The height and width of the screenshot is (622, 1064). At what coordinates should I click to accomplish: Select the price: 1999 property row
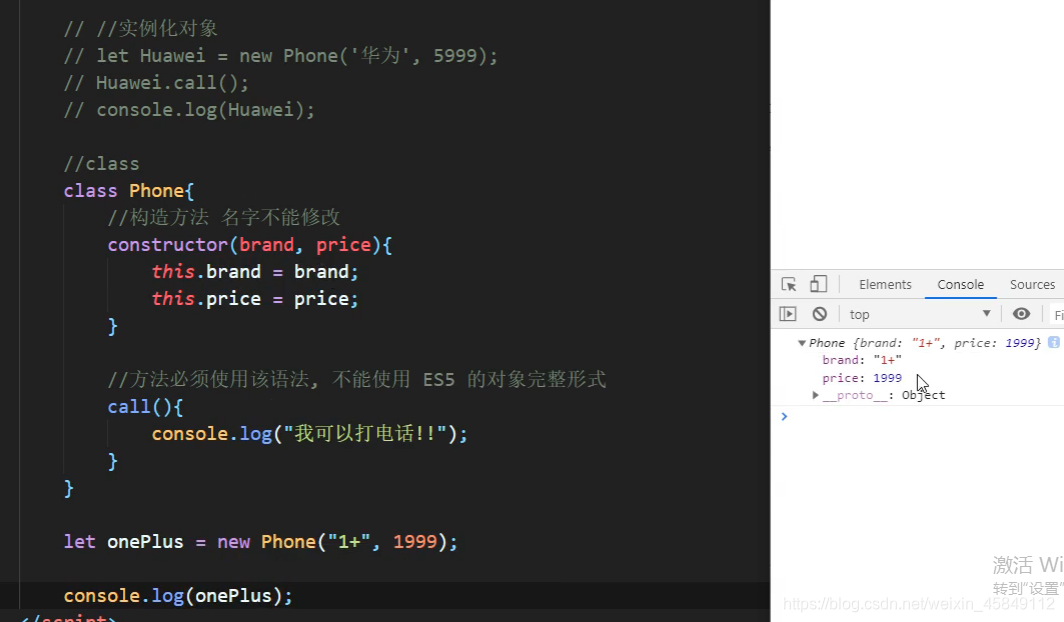click(x=862, y=378)
